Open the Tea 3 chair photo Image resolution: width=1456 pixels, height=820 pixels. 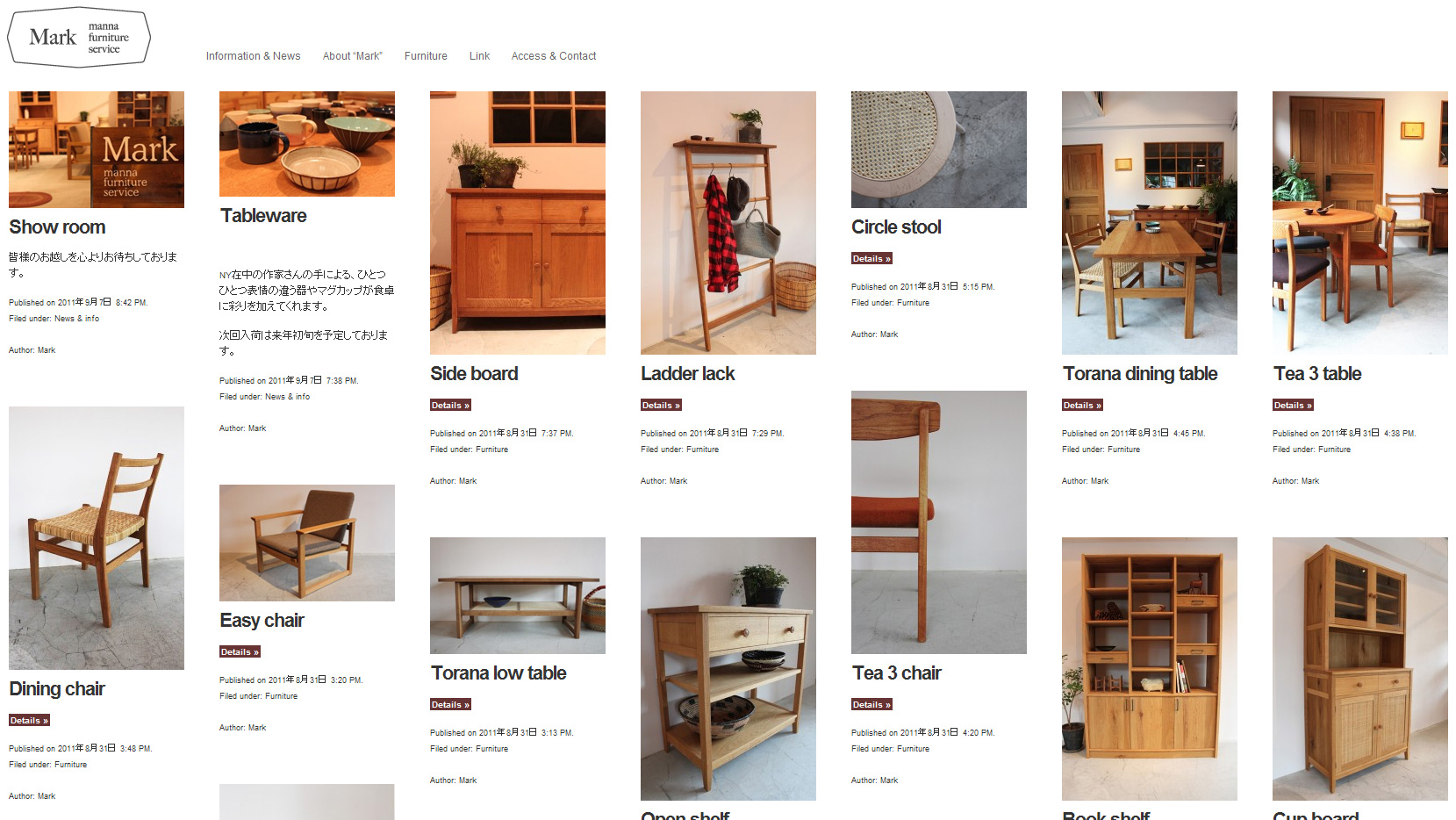[x=939, y=522]
